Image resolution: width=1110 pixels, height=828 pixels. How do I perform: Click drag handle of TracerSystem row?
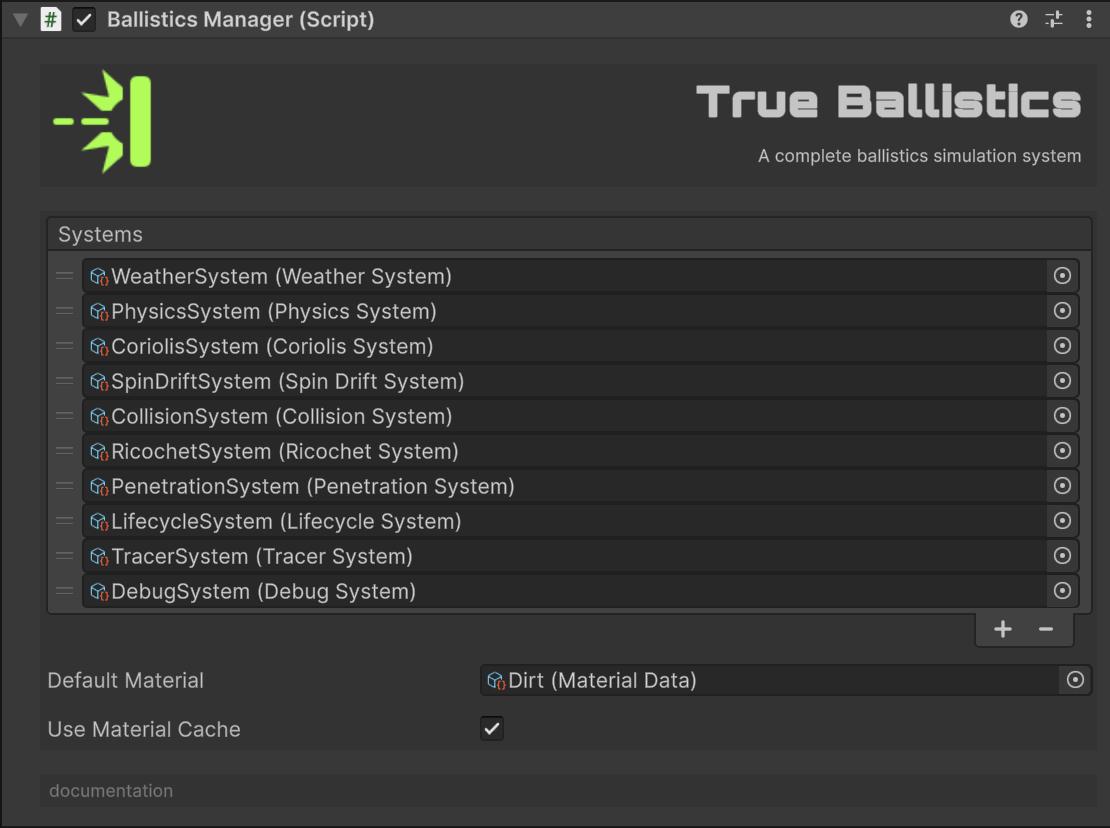coord(64,556)
